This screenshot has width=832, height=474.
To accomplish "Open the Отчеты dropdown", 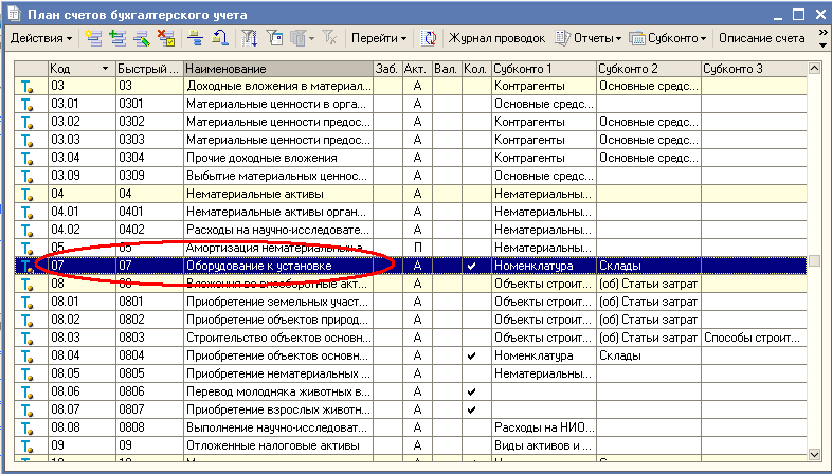I will pos(588,38).
